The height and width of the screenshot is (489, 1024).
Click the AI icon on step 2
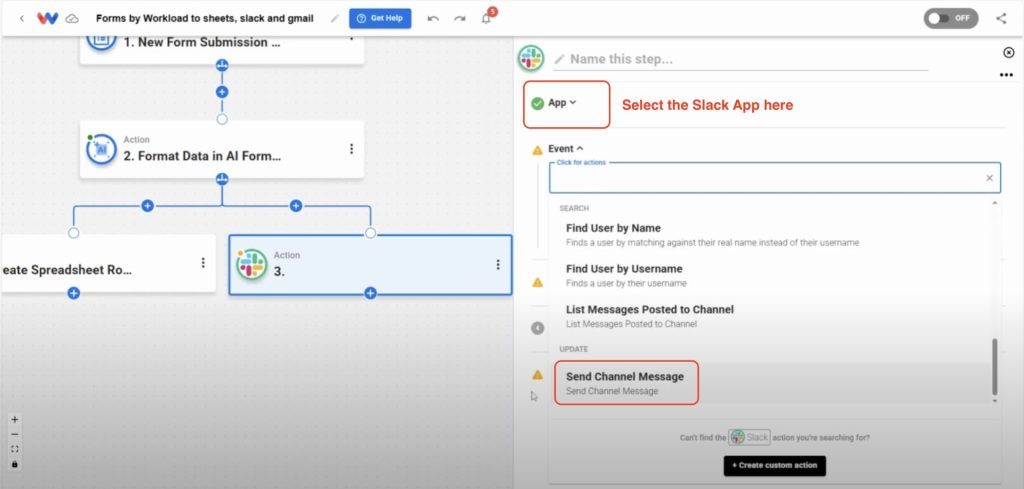pyautogui.click(x=101, y=150)
